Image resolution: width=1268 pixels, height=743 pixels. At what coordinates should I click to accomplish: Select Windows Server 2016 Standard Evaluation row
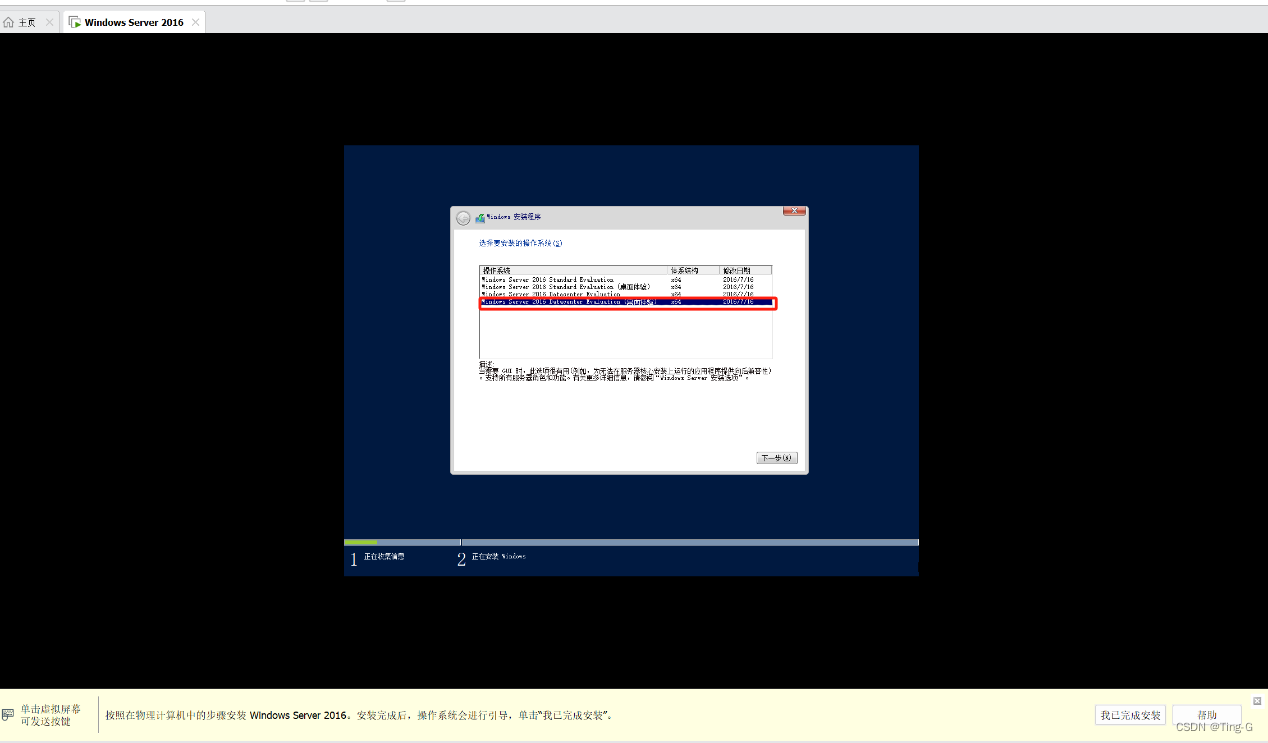(x=625, y=279)
